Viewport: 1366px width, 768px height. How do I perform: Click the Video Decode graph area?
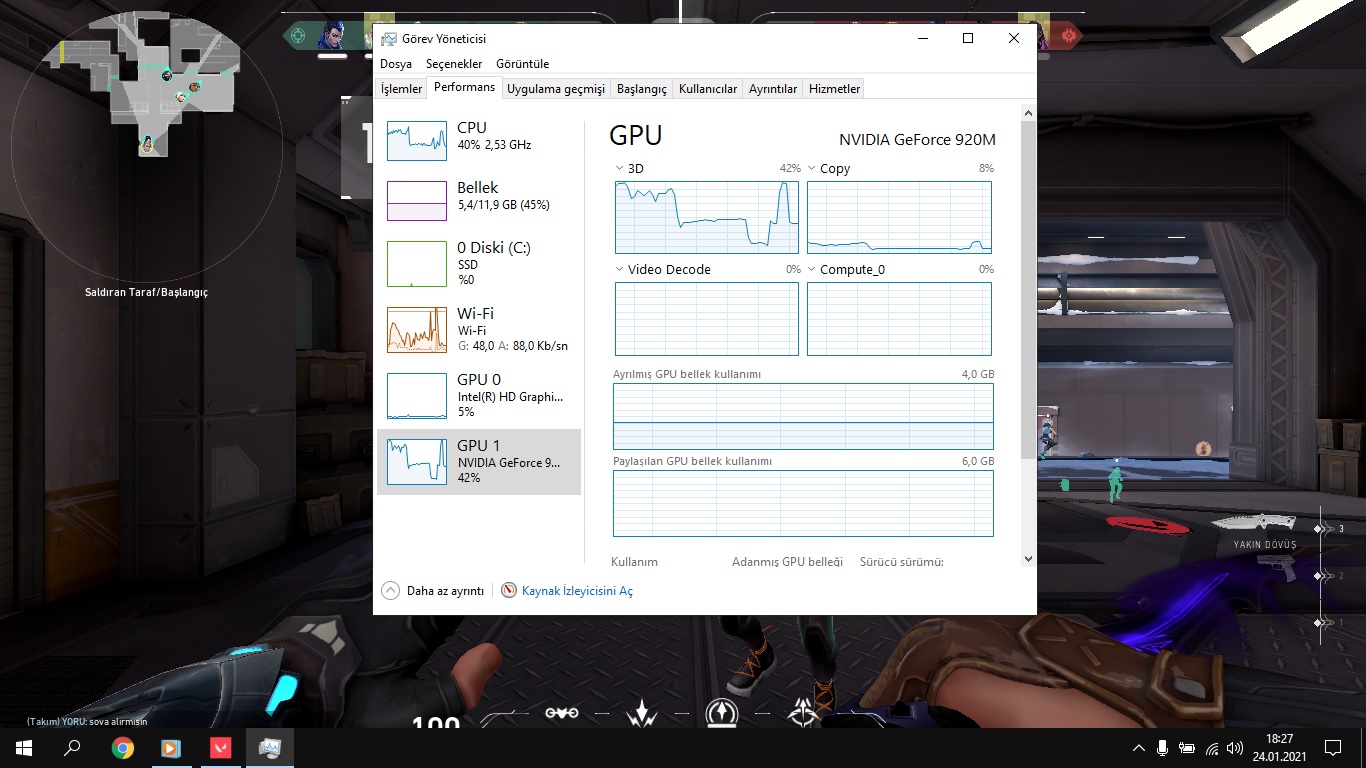707,319
